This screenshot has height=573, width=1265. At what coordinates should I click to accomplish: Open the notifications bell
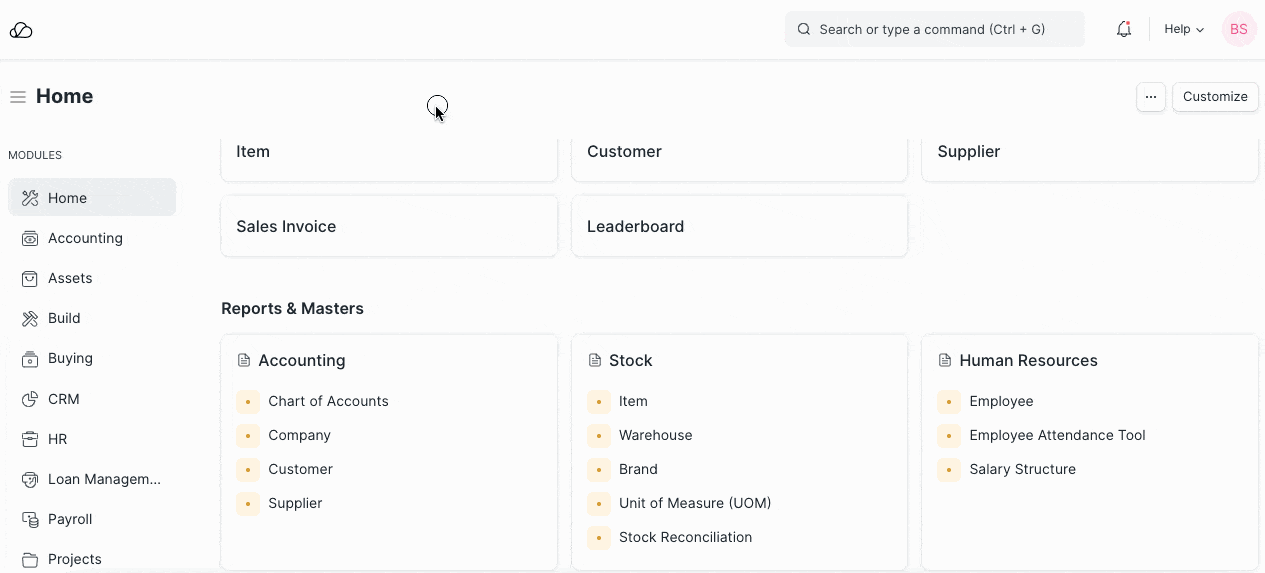tap(1124, 30)
